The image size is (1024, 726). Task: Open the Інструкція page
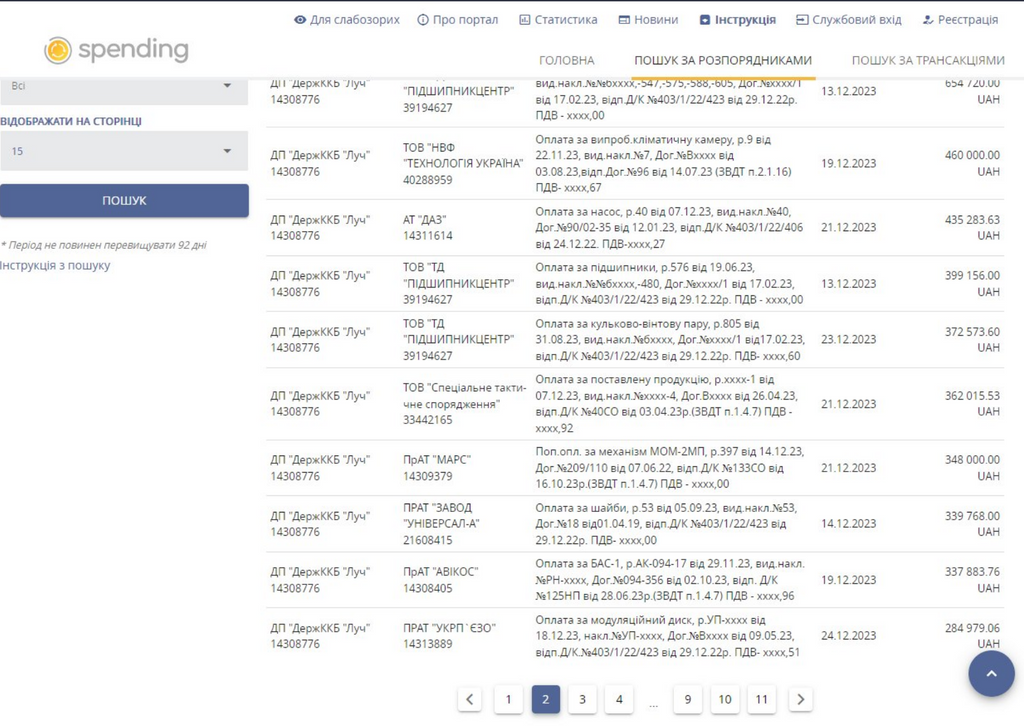(x=738, y=20)
